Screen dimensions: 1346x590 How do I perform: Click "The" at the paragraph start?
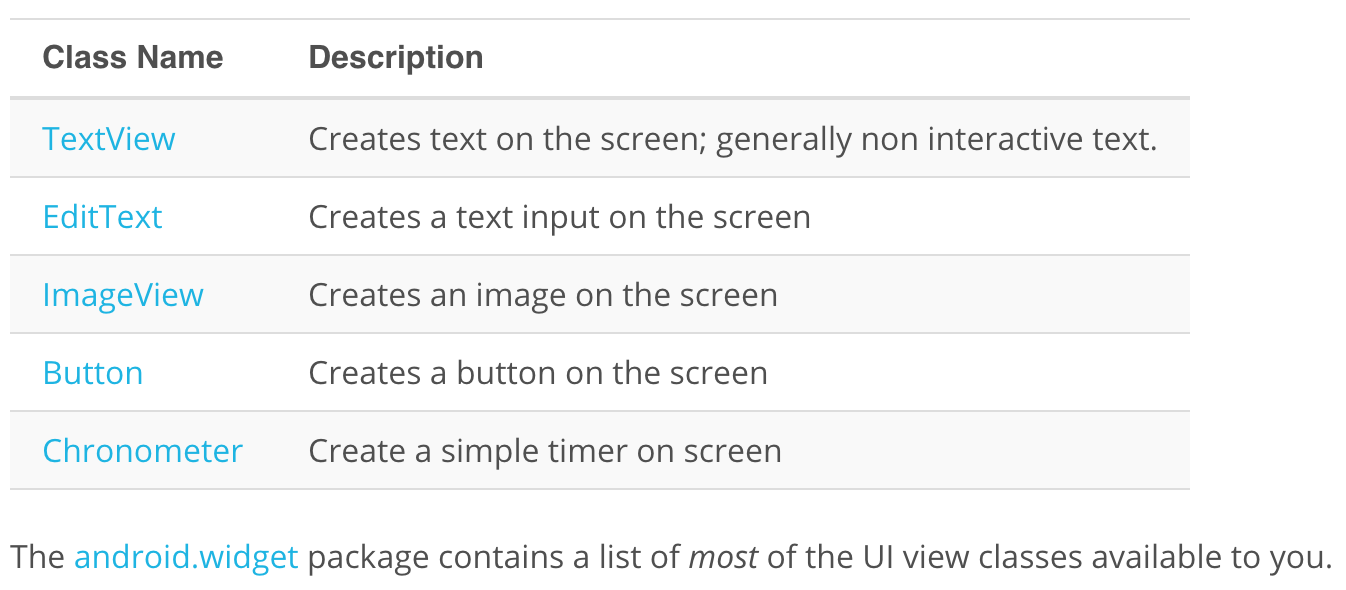38,557
